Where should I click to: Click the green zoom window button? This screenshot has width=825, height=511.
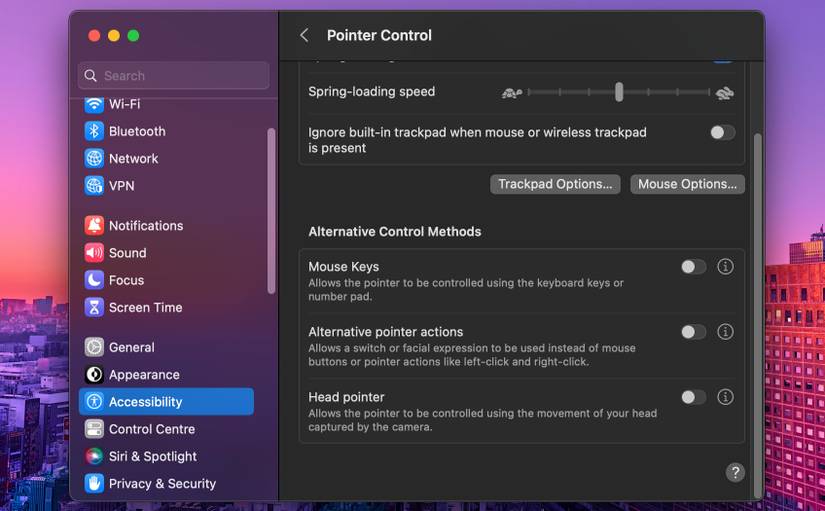133,35
